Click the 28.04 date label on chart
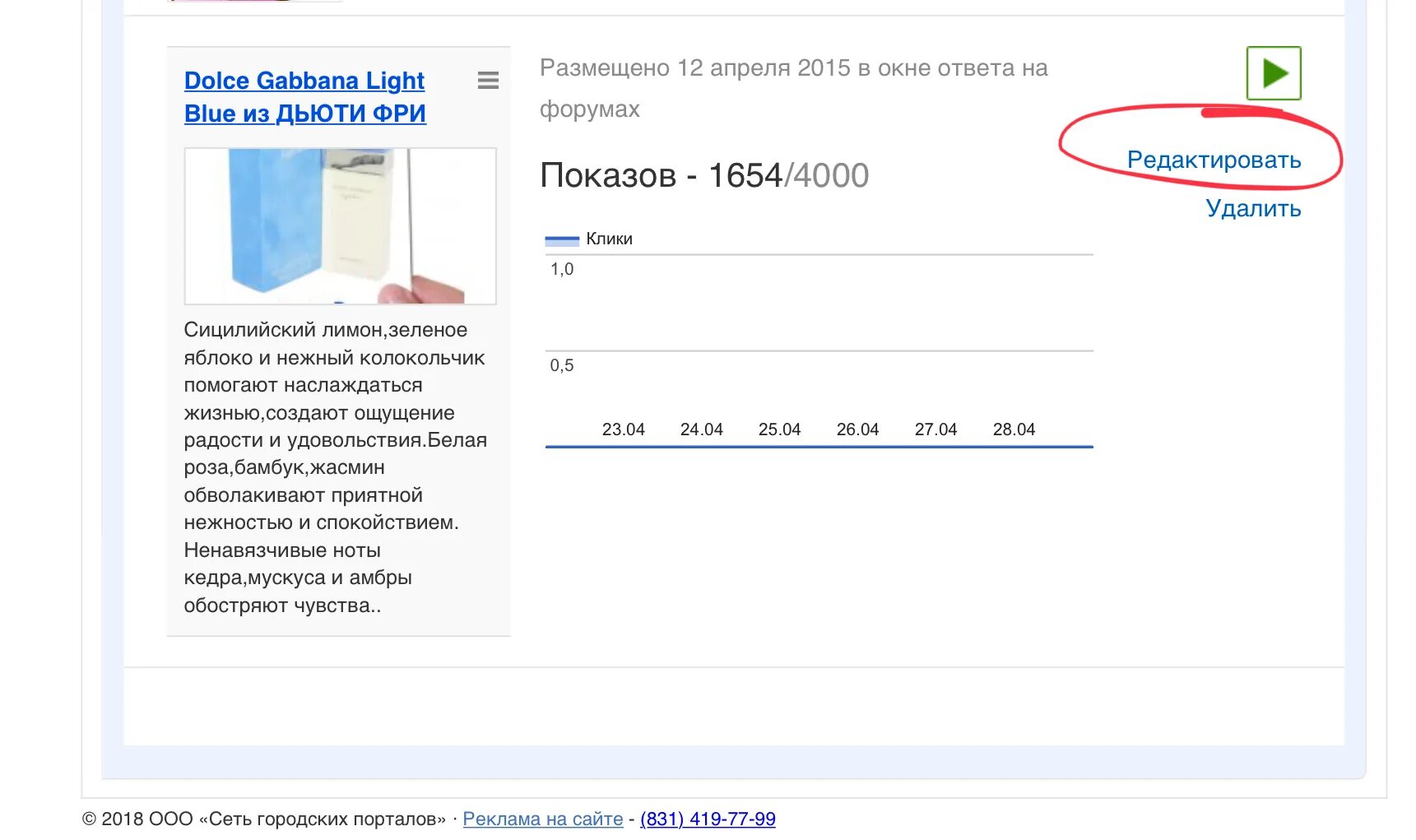 pos(1014,429)
